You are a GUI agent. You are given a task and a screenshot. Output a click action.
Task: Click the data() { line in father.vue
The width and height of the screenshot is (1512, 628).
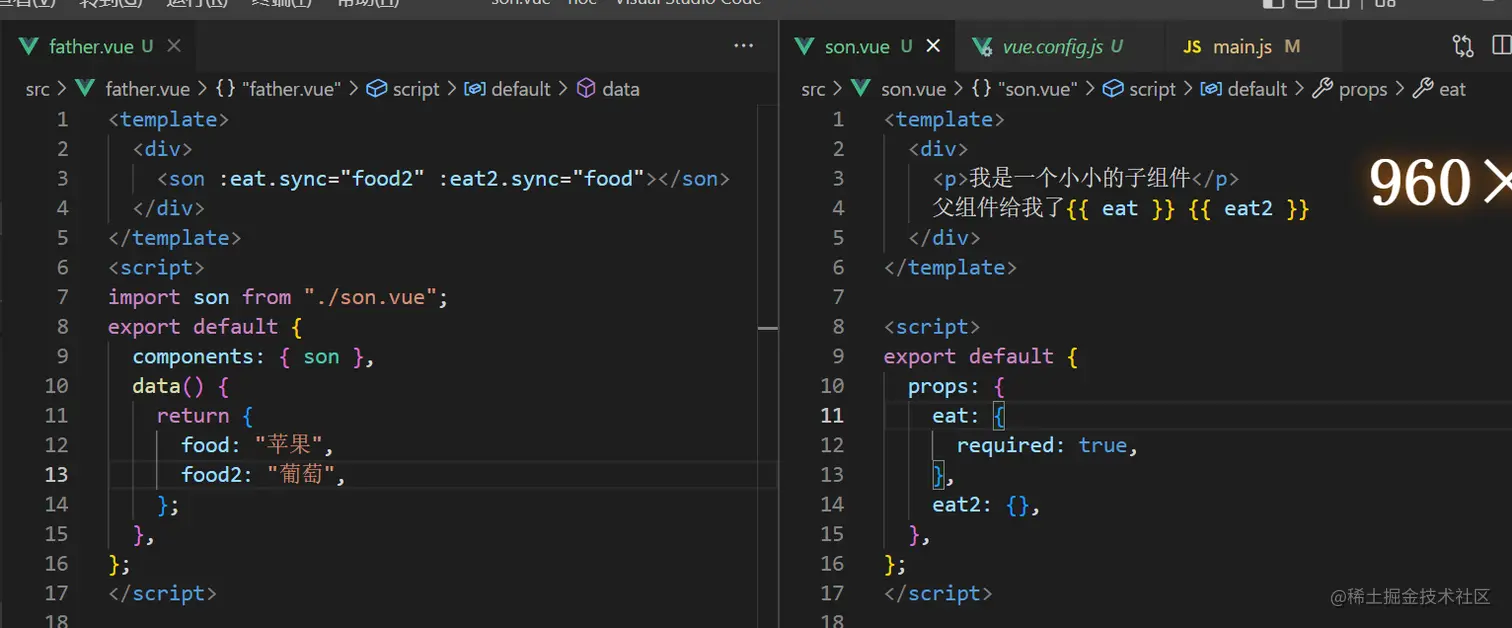(x=181, y=385)
